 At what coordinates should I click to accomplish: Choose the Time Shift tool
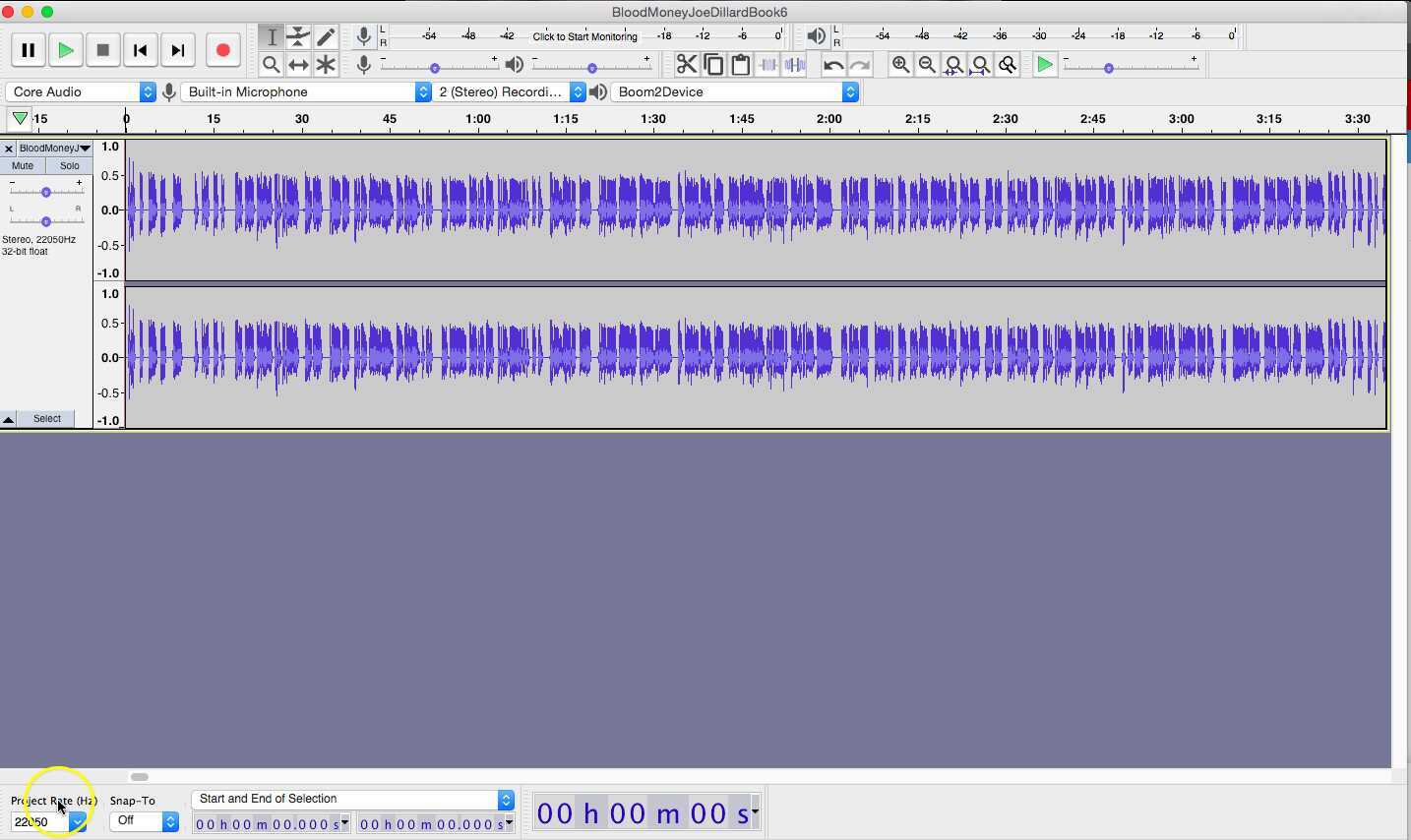[299, 64]
